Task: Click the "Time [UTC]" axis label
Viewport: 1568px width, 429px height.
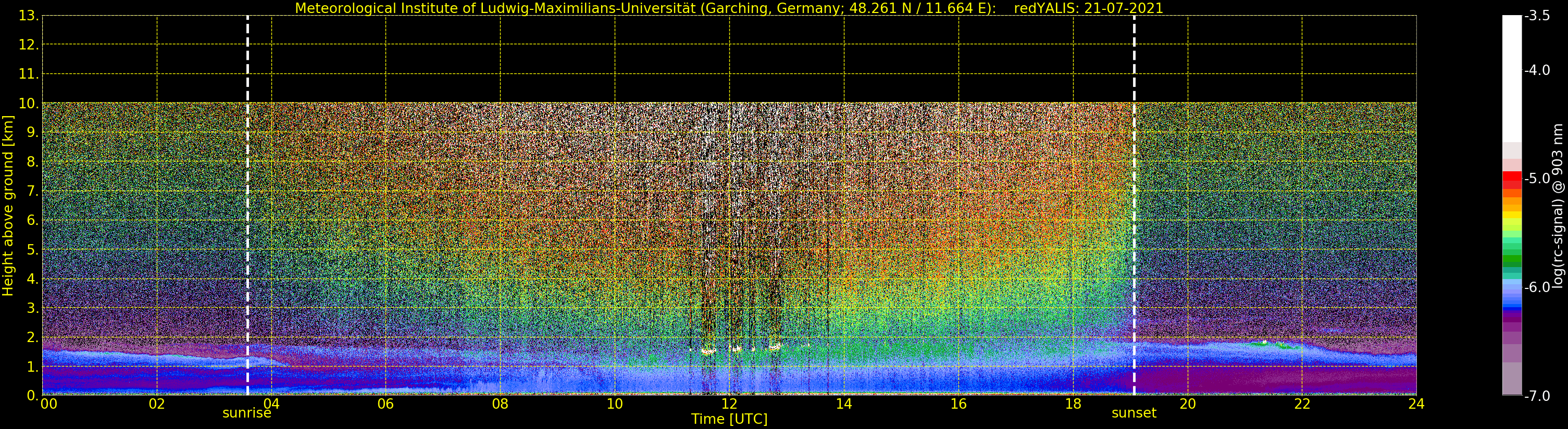Action: (729, 419)
